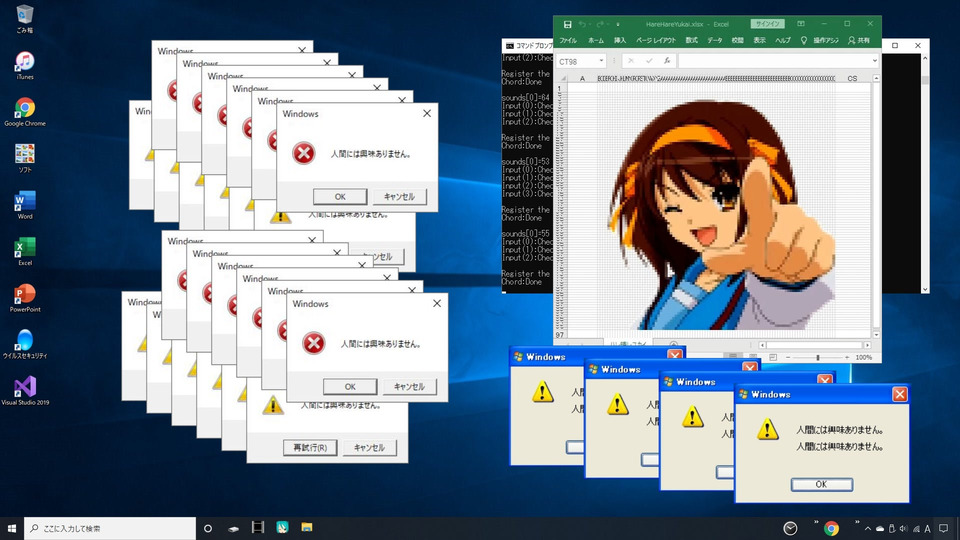Screen dimensions: 960x540
Task: Open the Google Chrome desktop icon
Action: point(25,108)
